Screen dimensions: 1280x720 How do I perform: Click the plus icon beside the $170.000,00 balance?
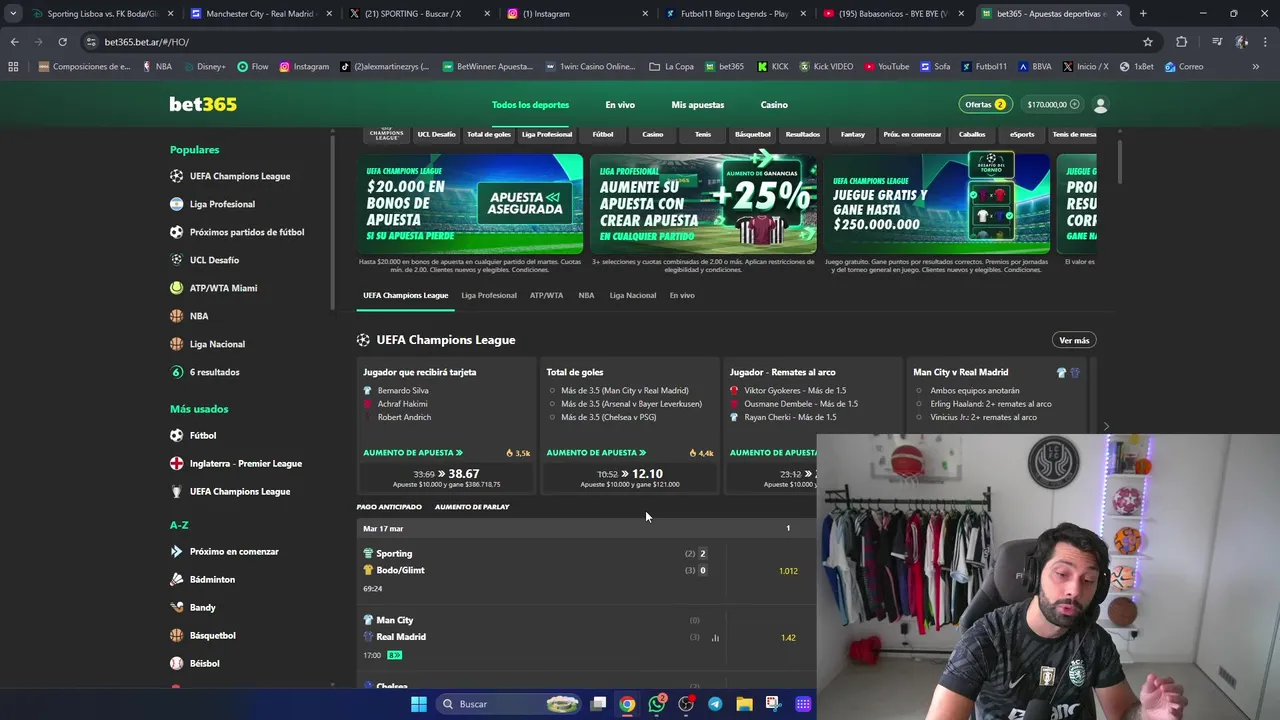(1075, 104)
